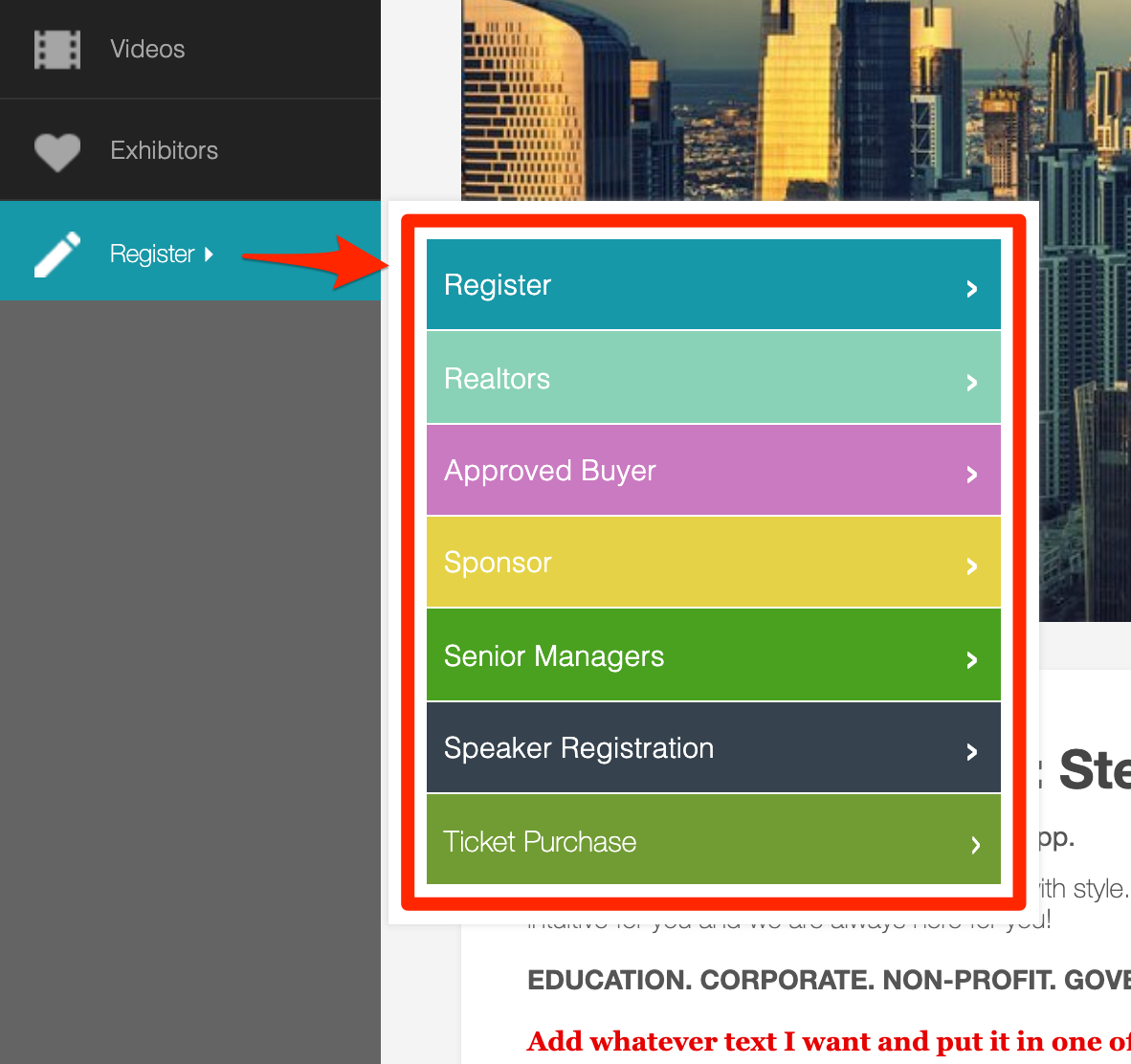Viewport: 1131px width, 1064px height.
Task: Click the city skyline banner image
Action: (x=795, y=100)
